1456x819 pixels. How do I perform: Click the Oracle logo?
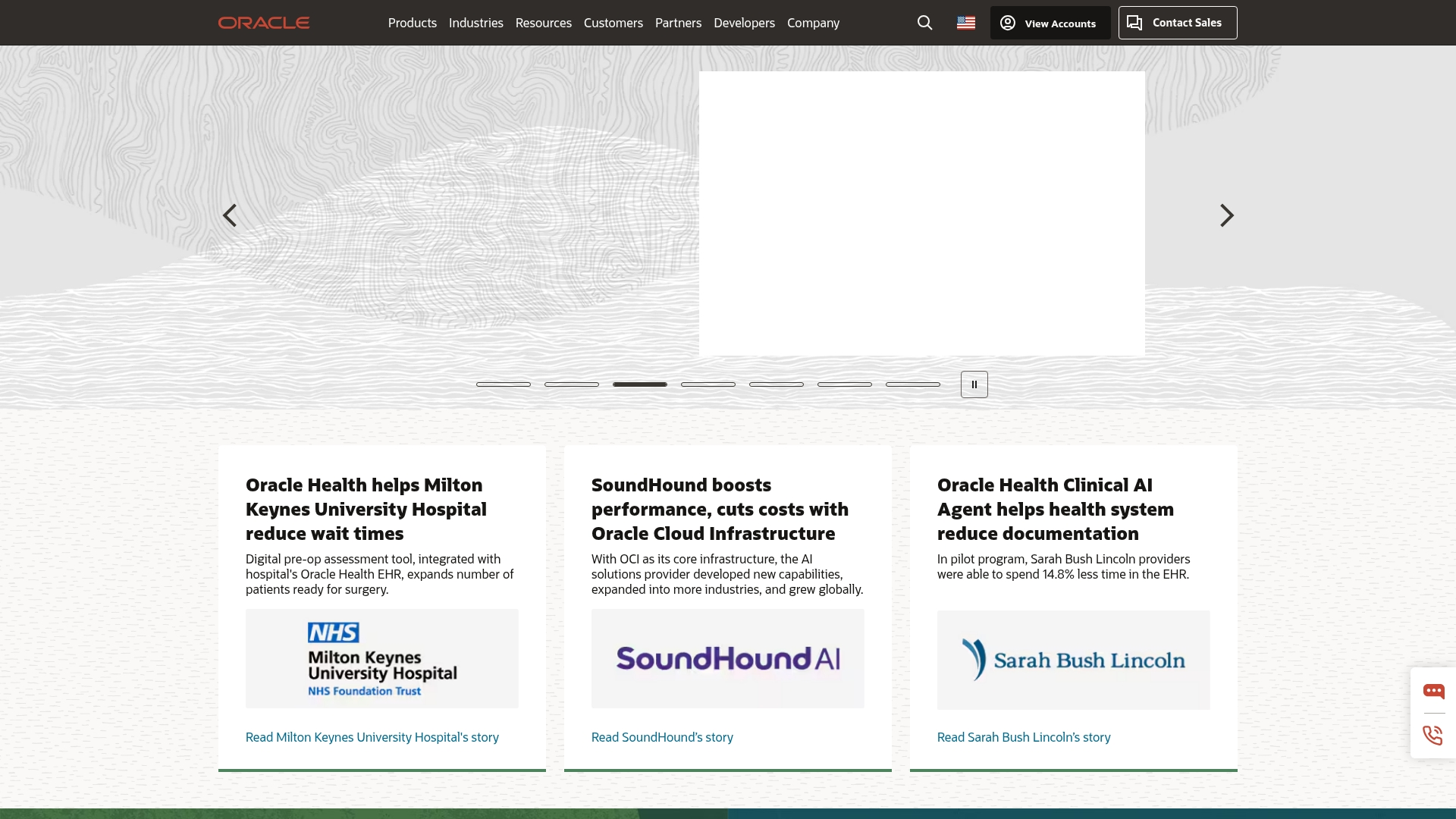tap(263, 23)
